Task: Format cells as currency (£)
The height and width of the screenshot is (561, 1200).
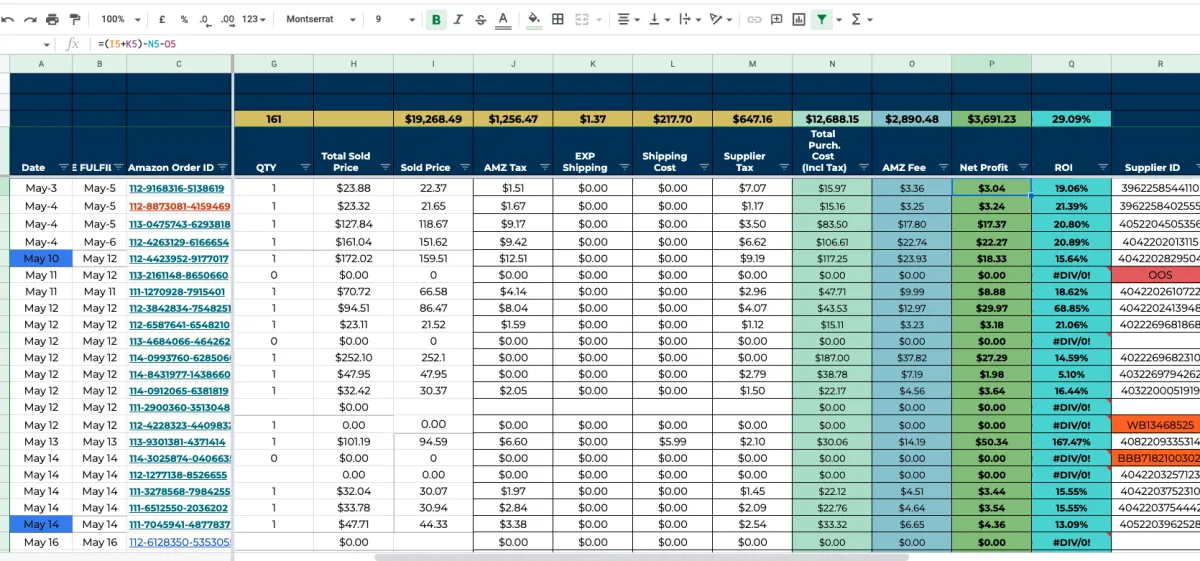Action: click(163, 19)
